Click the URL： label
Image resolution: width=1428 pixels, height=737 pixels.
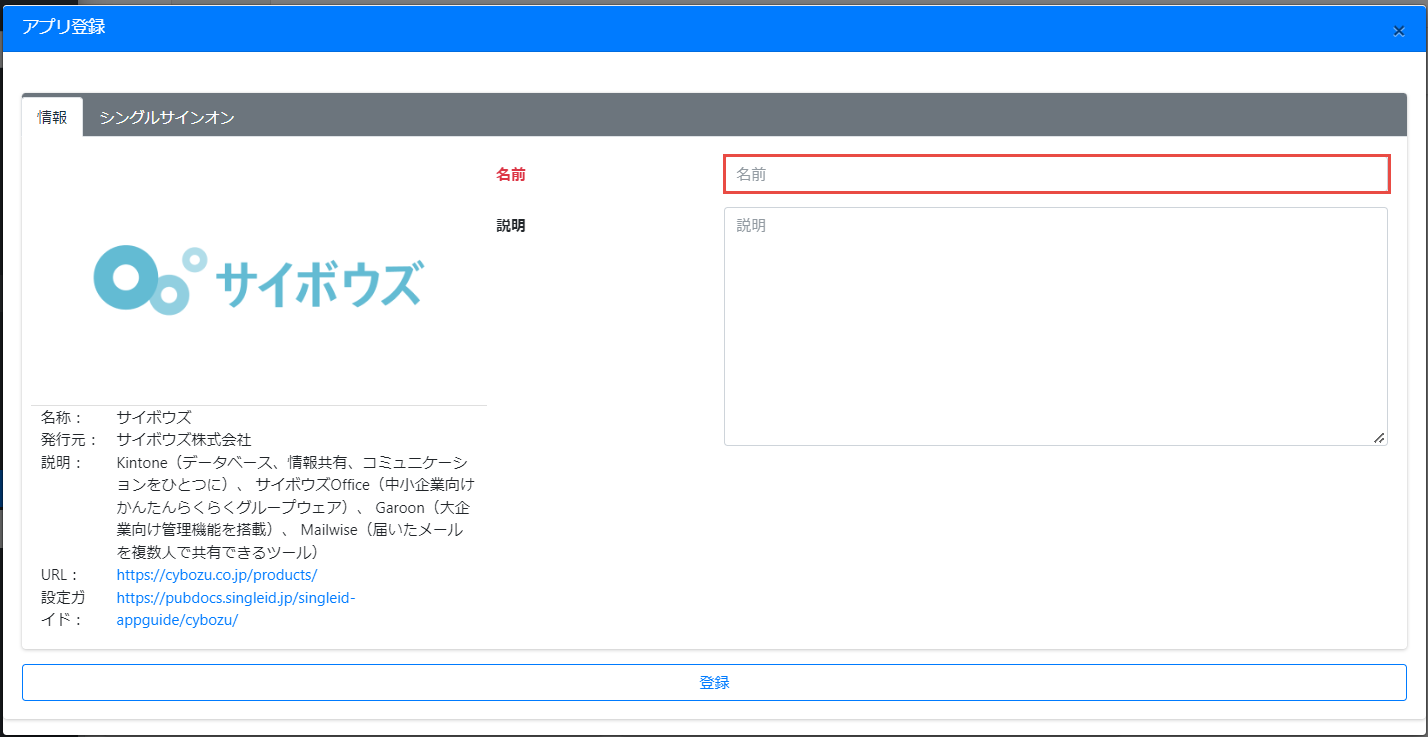(59, 575)
